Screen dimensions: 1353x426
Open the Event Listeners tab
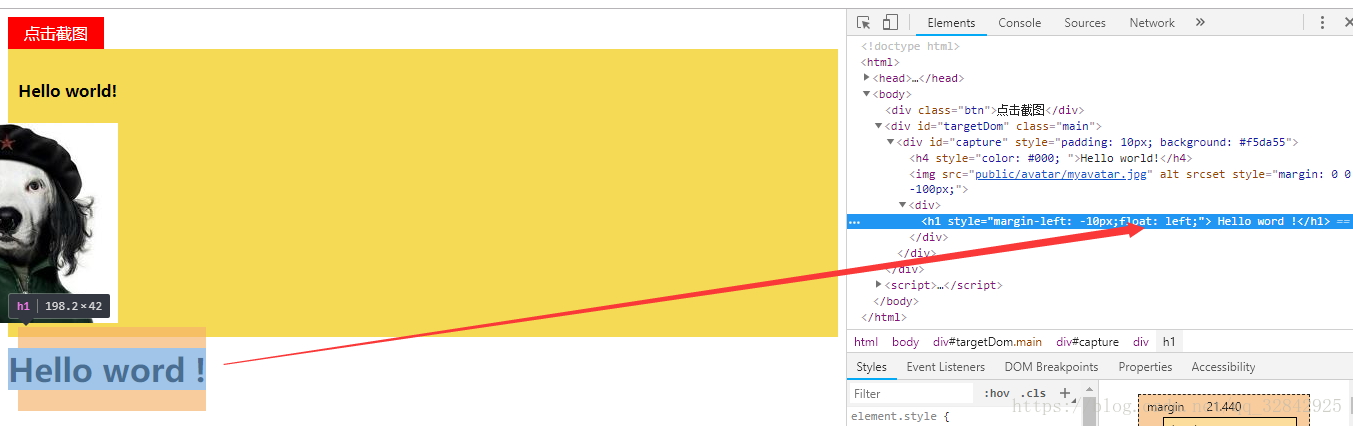945,367
